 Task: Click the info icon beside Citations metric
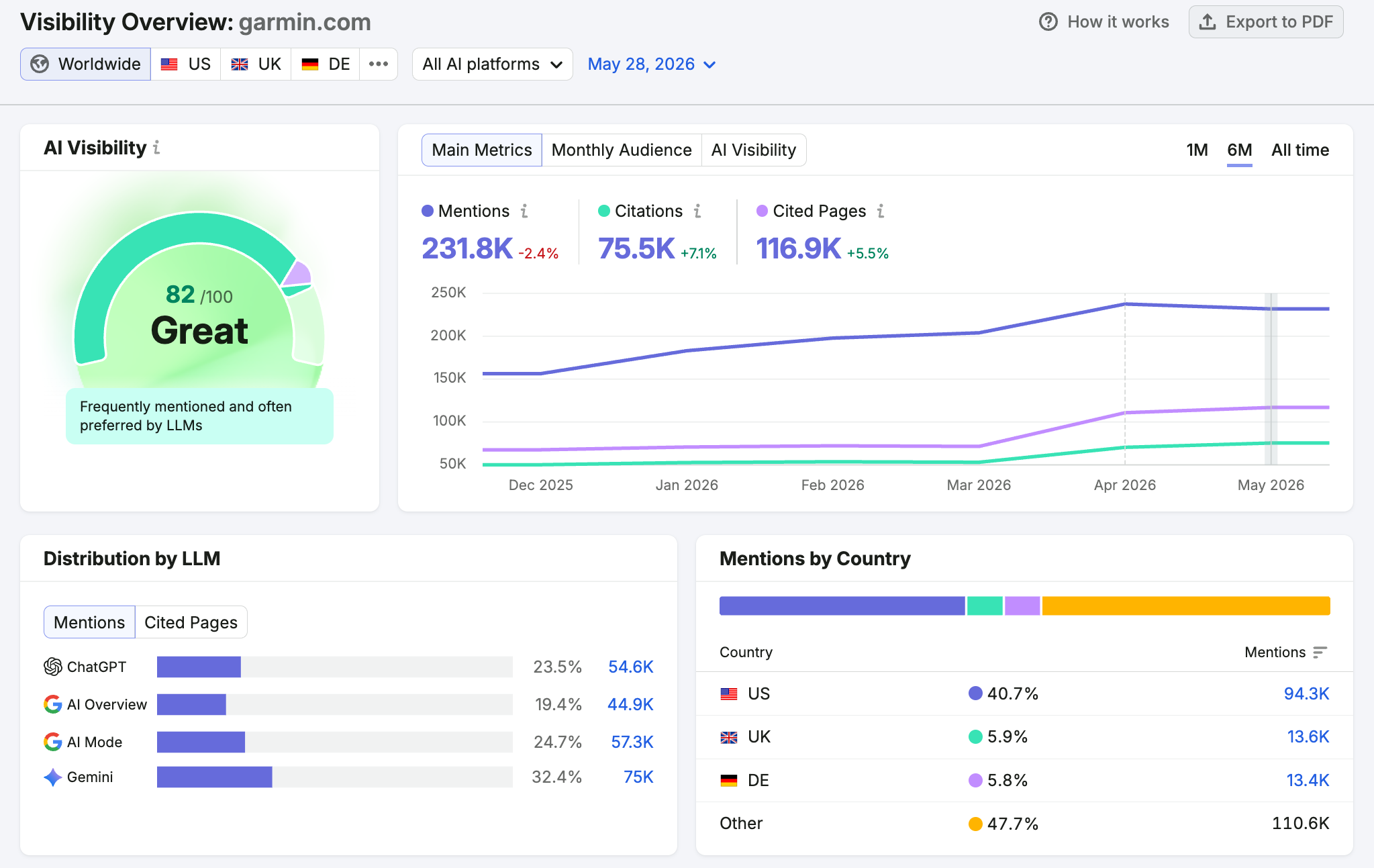click(x=697, y=211)
